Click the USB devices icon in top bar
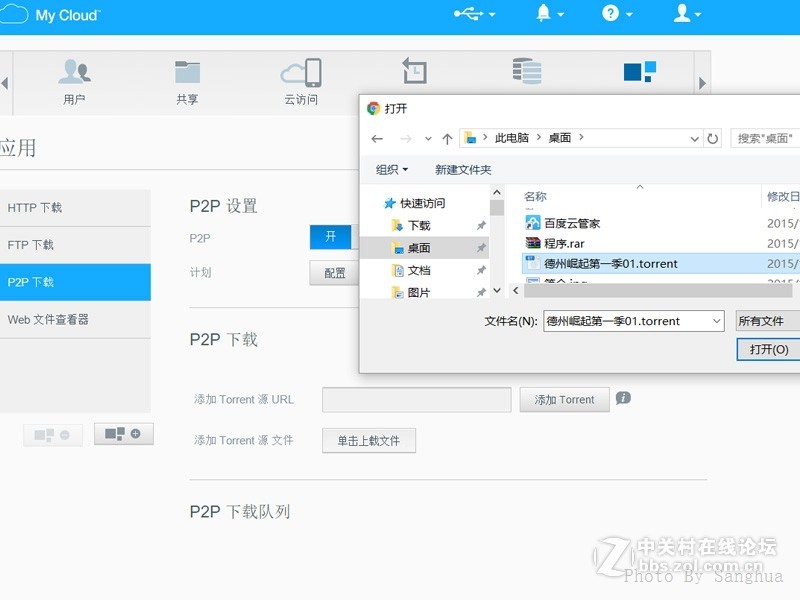Screen dimensions: 800x600 coord(468,14)
